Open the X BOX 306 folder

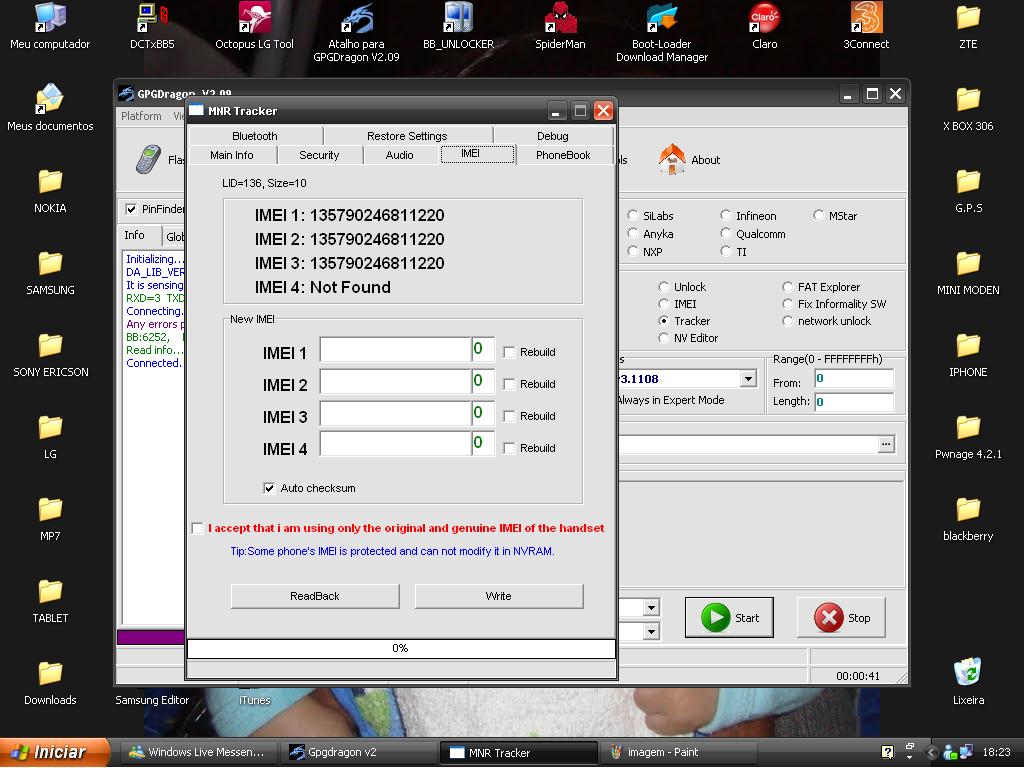[968, 108]
